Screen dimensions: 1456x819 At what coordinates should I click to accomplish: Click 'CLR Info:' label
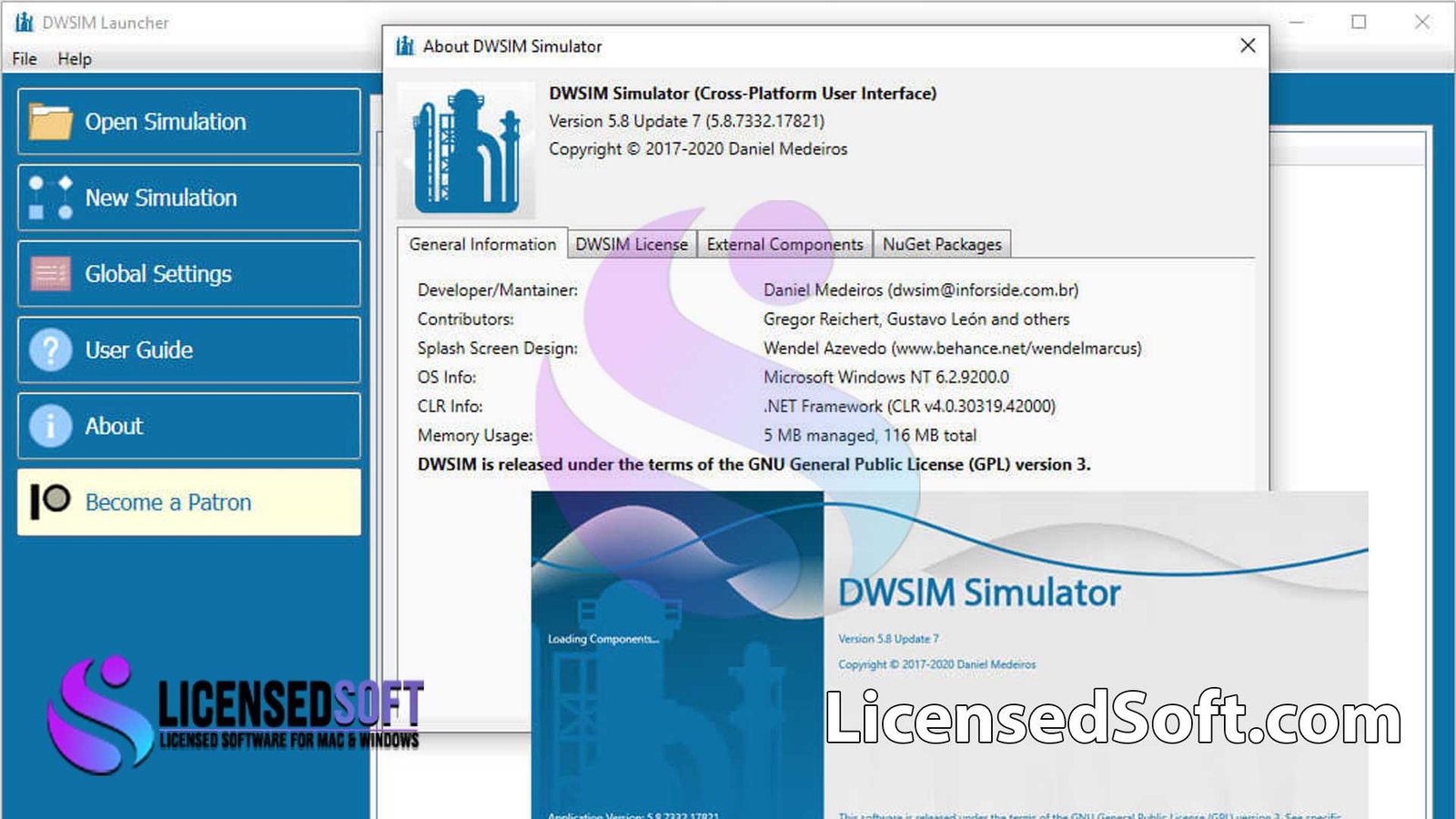pyautogui.click(x=450, y=406)
